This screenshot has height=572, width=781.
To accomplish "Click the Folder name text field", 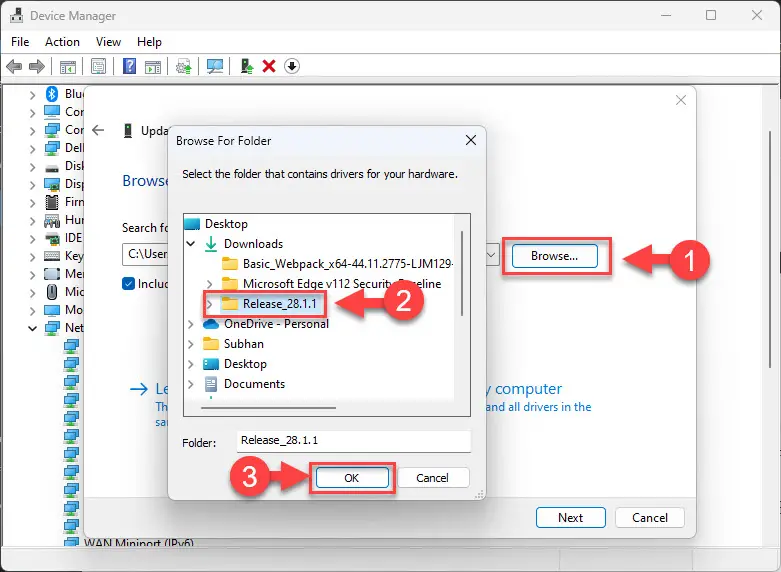I will click(x=353, y=440).
